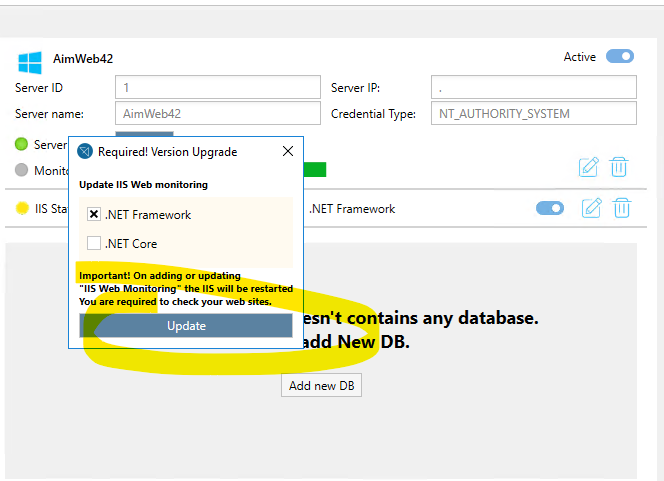Click the Server IP: label
The image size is (664, 481).
point(355,88)
